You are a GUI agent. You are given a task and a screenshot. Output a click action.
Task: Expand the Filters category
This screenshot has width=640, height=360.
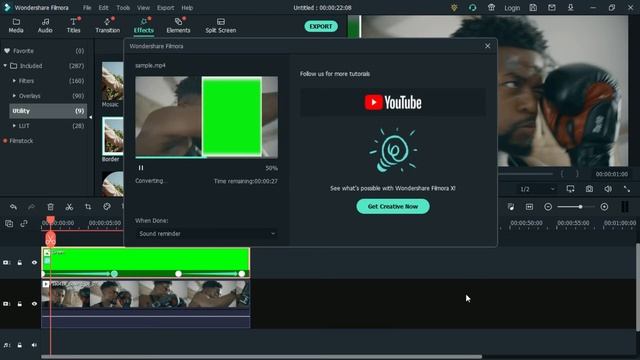(x=14, y=81)
